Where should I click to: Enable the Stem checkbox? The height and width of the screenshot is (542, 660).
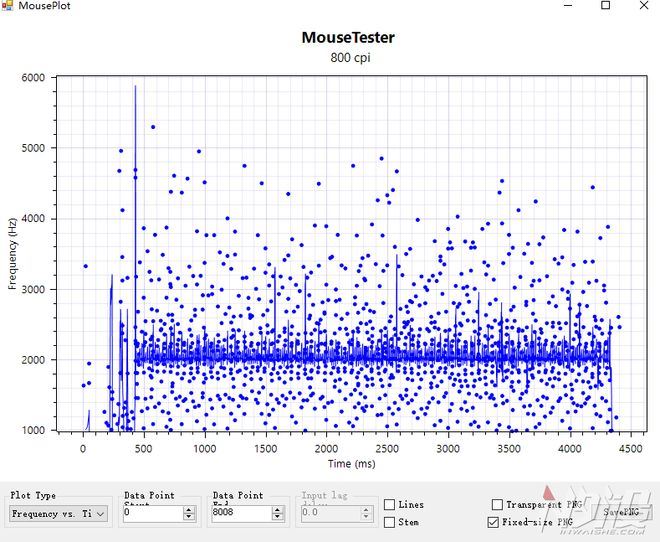pyautogui.click(x=390, y=522)
